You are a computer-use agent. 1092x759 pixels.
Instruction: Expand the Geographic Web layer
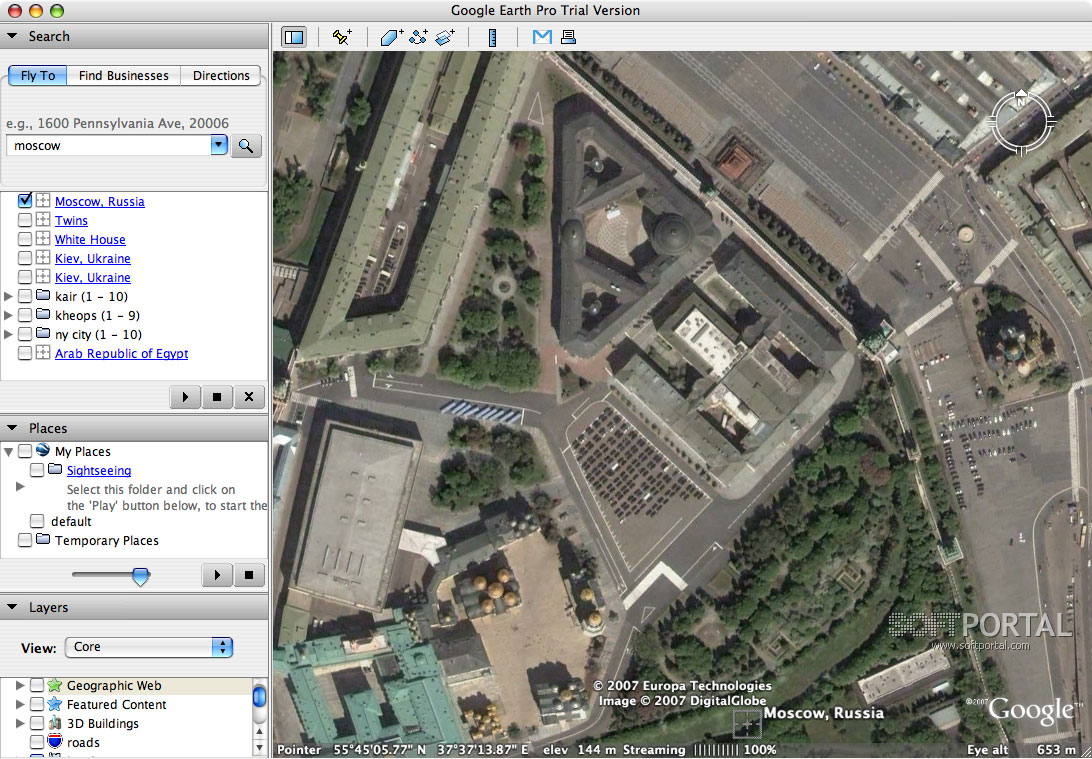[18, 686]
